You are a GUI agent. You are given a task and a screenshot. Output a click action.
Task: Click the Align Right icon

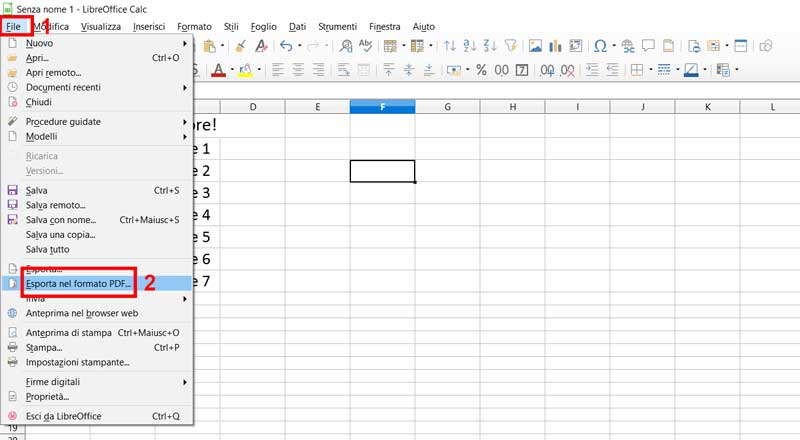pyautogui.click(x=318, y=70)
